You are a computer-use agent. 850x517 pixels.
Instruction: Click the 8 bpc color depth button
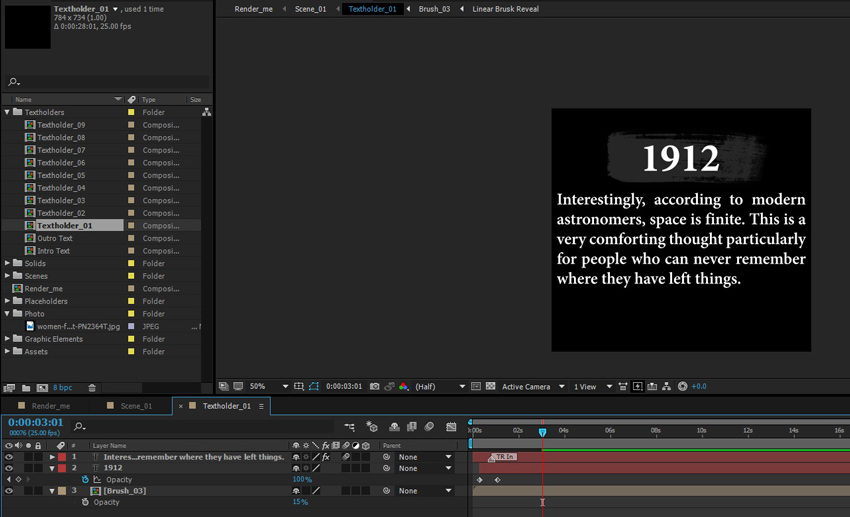click(x=62, y=387)
